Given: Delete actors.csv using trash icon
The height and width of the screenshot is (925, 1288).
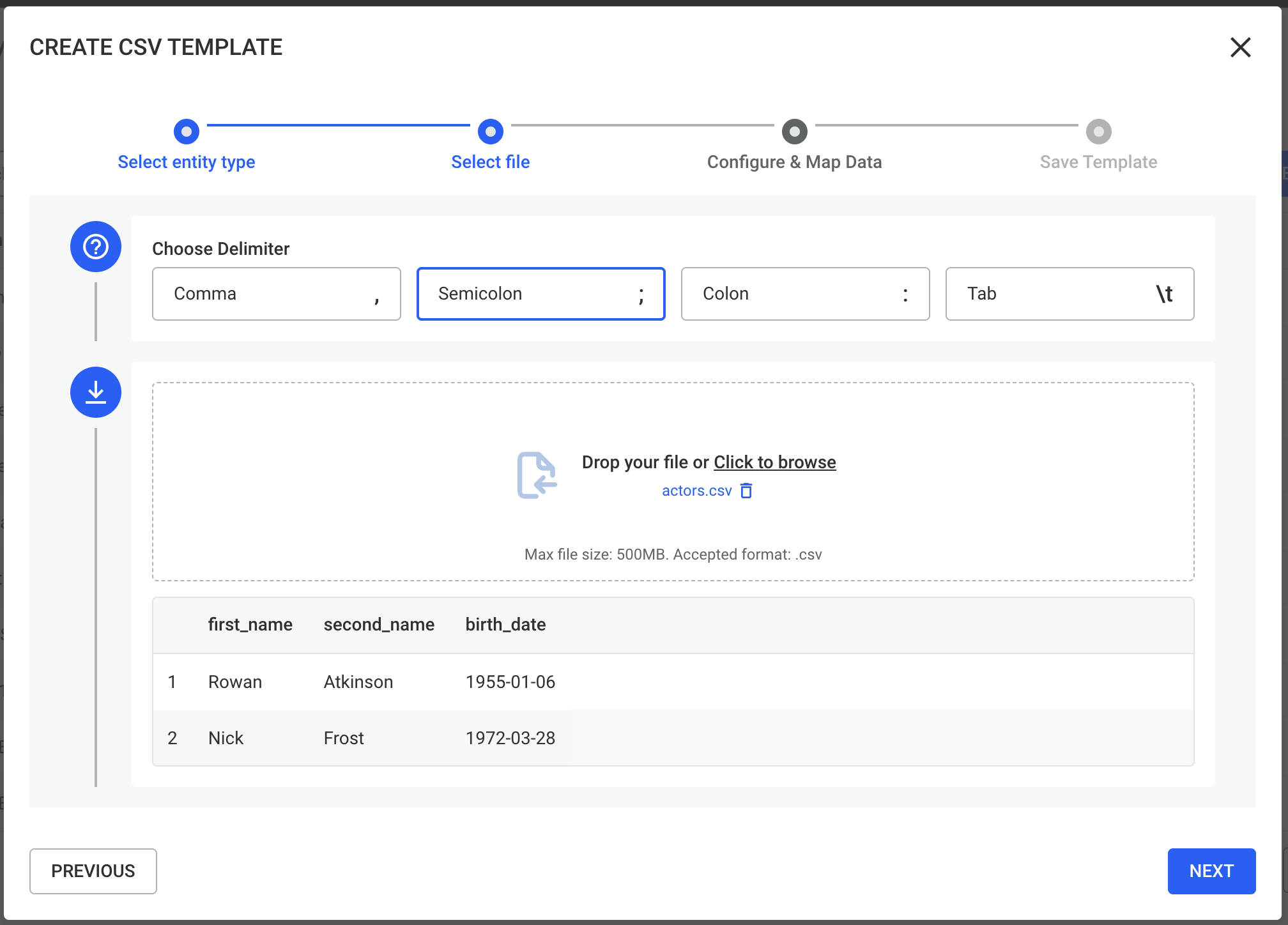Looking at the screenshot, I should 746,491.
